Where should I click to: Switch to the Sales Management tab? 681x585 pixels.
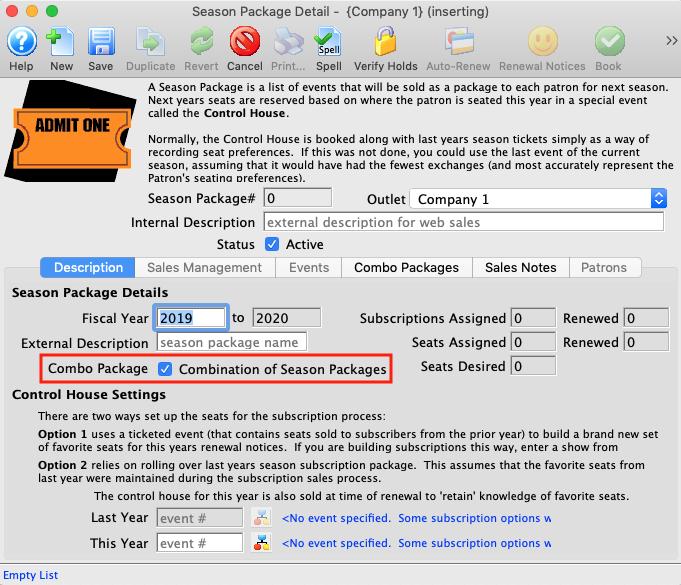tap(205, 268)
